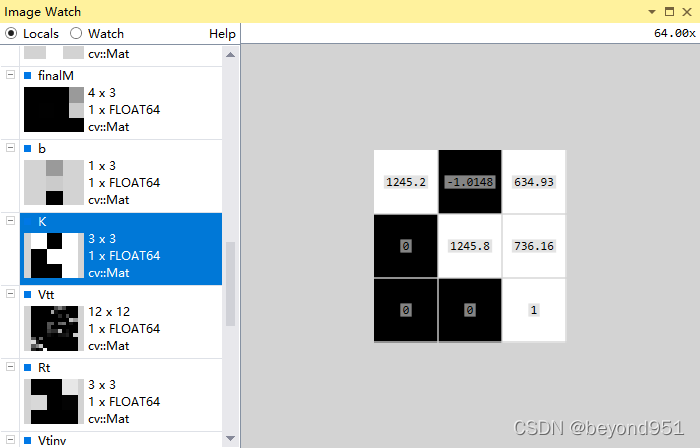Collapse the K variable entry
The height and width of the screenshot is (448, 700).
click(10, 220)
